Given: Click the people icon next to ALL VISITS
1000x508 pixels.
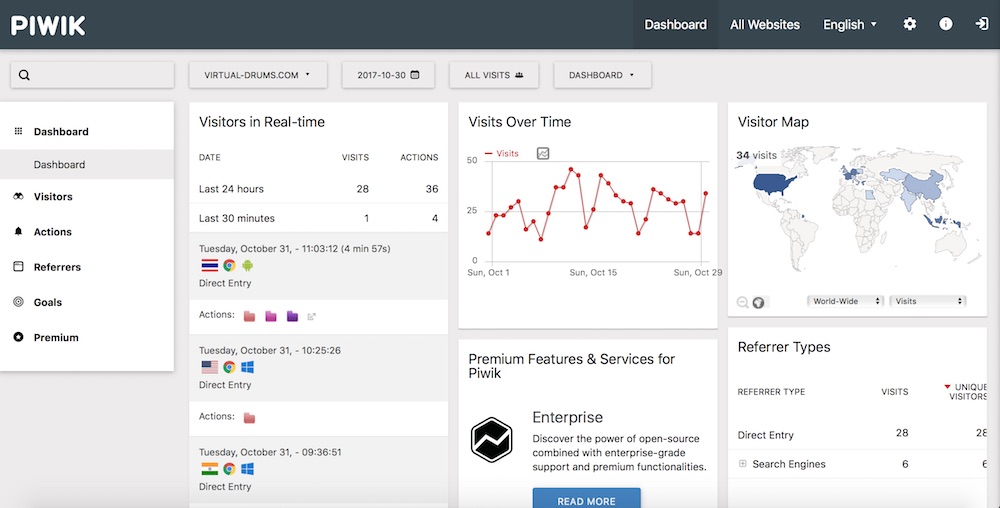Looking at the screenshot, I should pos(519,75).
